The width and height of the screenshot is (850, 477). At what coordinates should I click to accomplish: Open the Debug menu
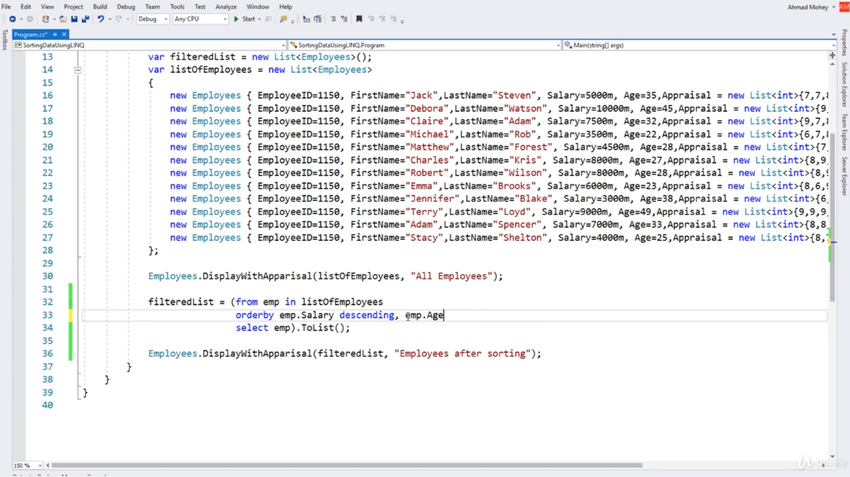pos(126,7)
